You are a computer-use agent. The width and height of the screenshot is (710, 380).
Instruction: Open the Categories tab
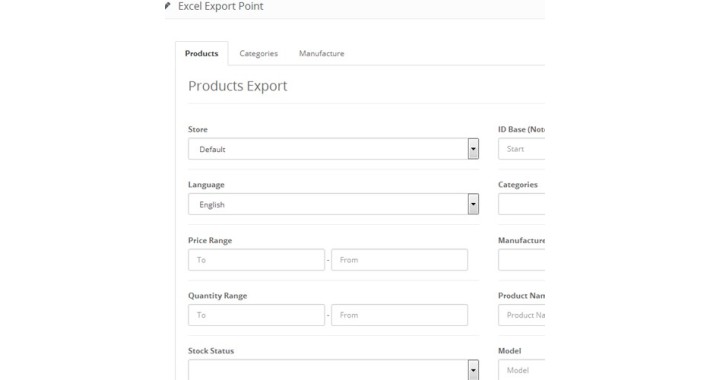[x=259, y=53]
